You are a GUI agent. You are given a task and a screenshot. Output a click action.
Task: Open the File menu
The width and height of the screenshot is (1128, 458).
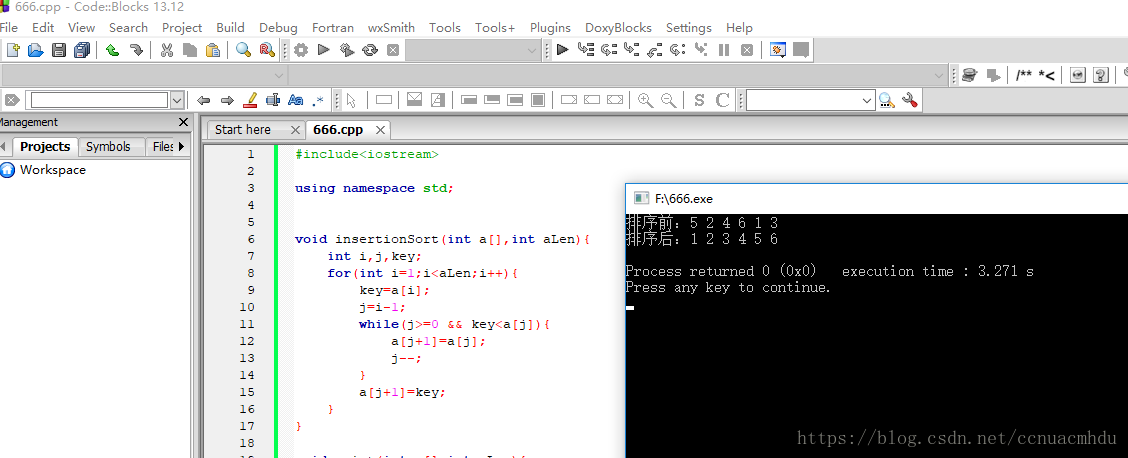coord(9,27)
